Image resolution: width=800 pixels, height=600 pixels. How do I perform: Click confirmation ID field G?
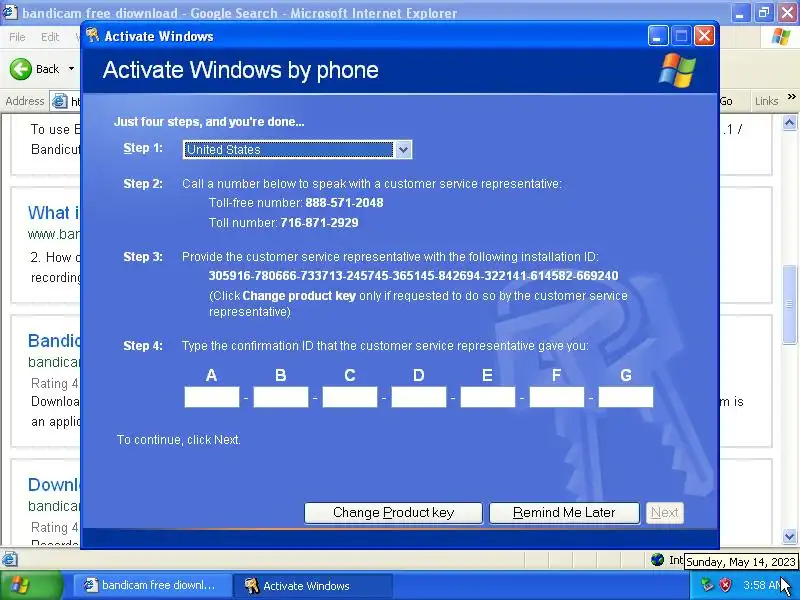coord(626,397)
